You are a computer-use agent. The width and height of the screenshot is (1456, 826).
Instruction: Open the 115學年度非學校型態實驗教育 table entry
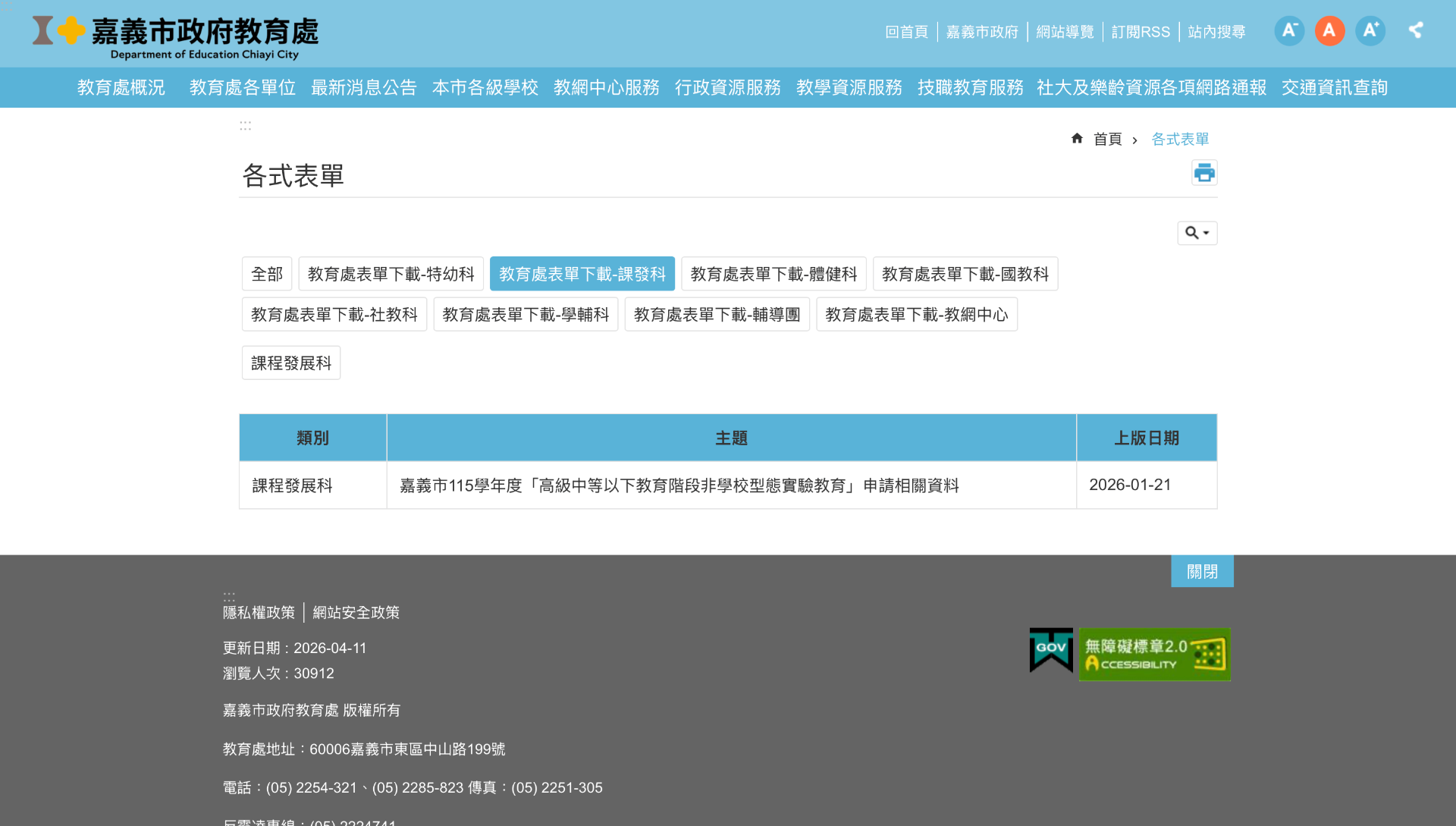[680, 485]
